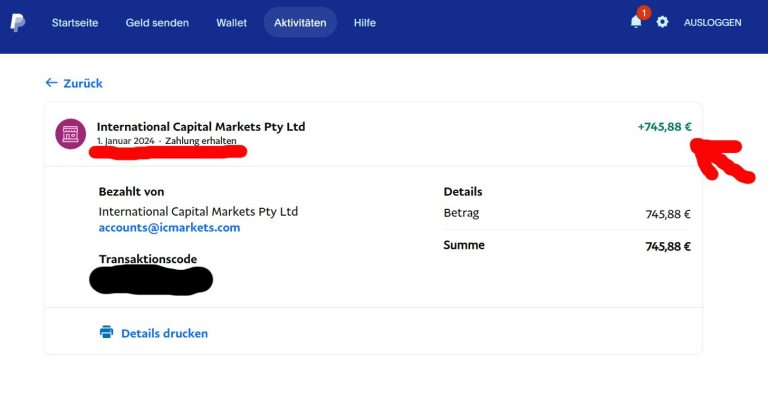Screen dimensions: 768x405
Task: Click the printer icon
Action: point(106,332)
